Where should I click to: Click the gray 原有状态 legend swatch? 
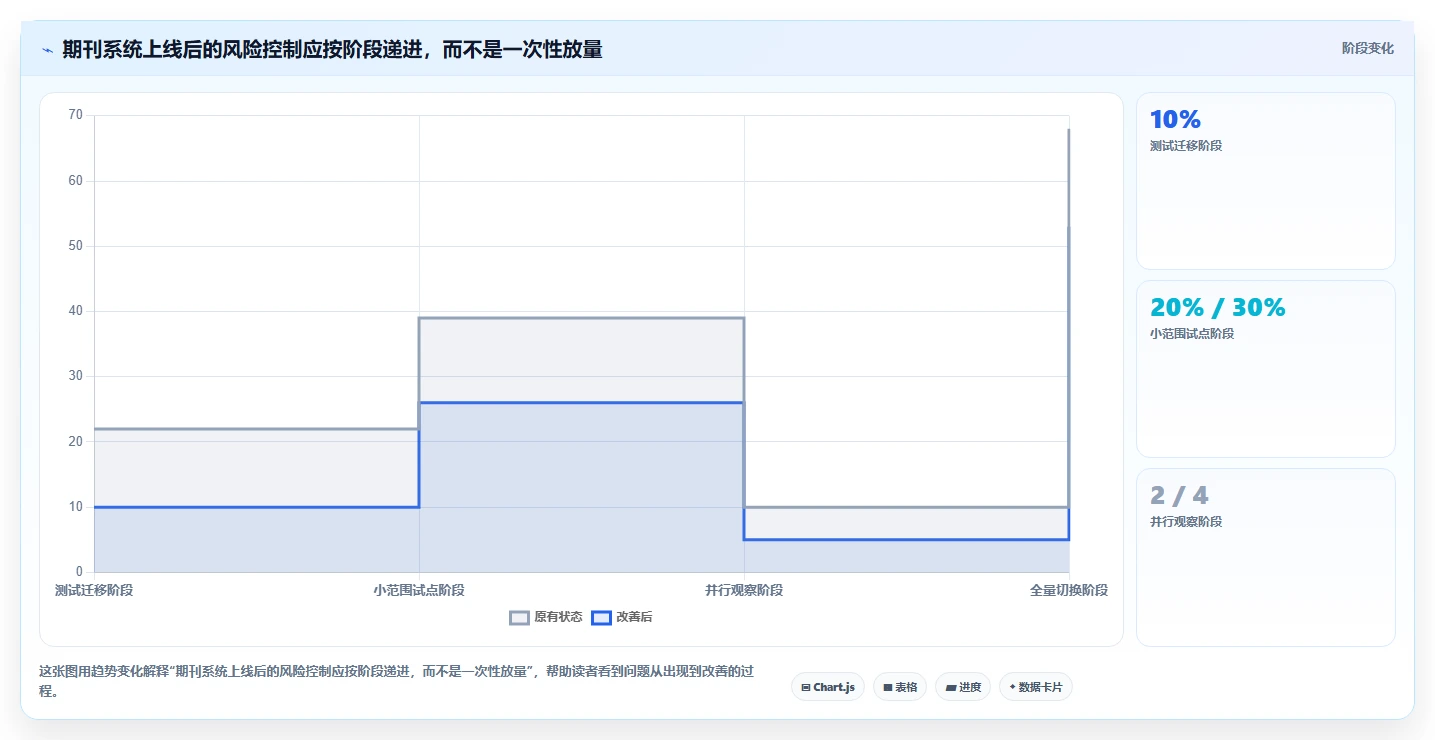(x=519, y=617)
